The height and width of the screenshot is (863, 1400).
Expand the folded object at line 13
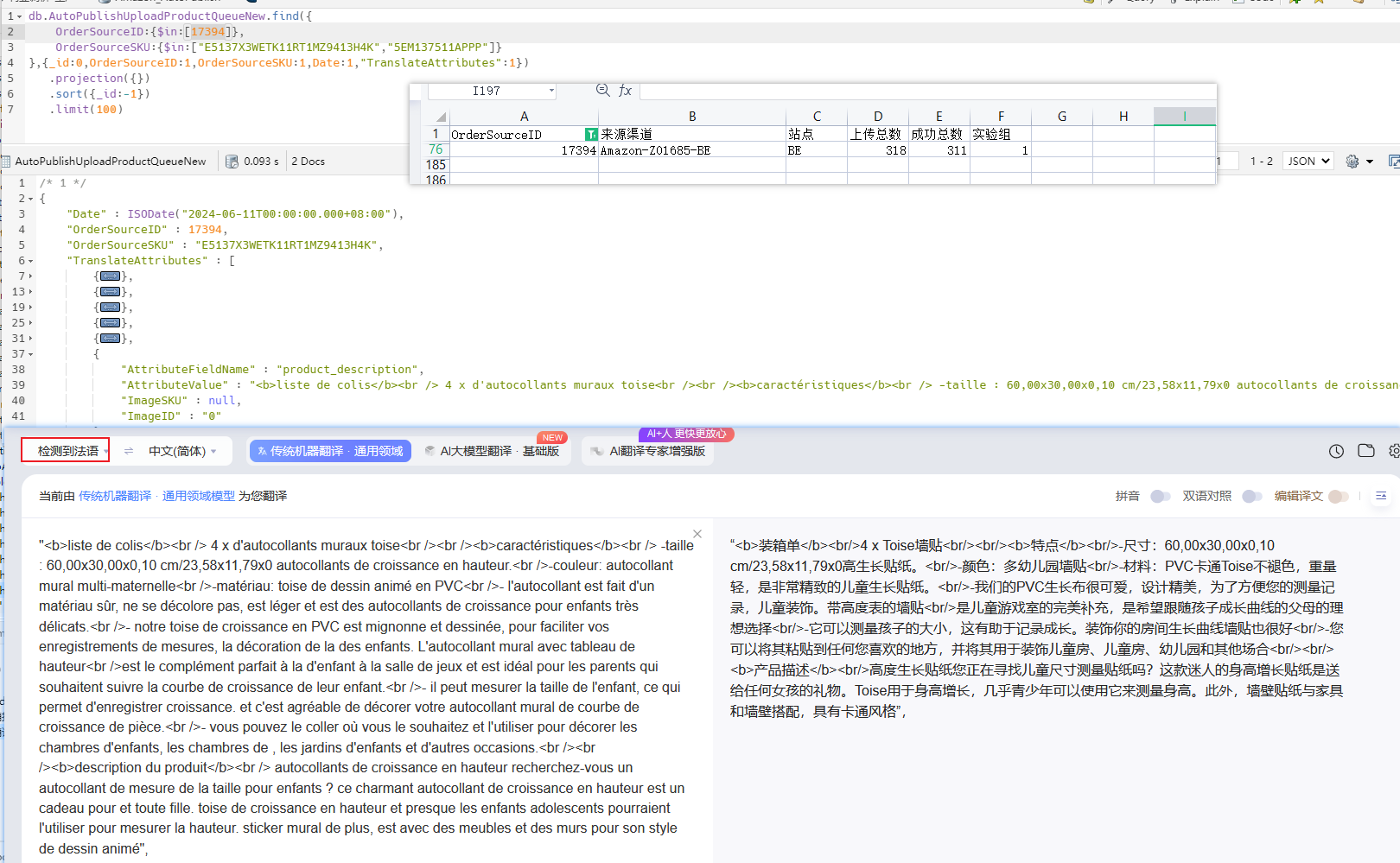[x=31, y=292]
